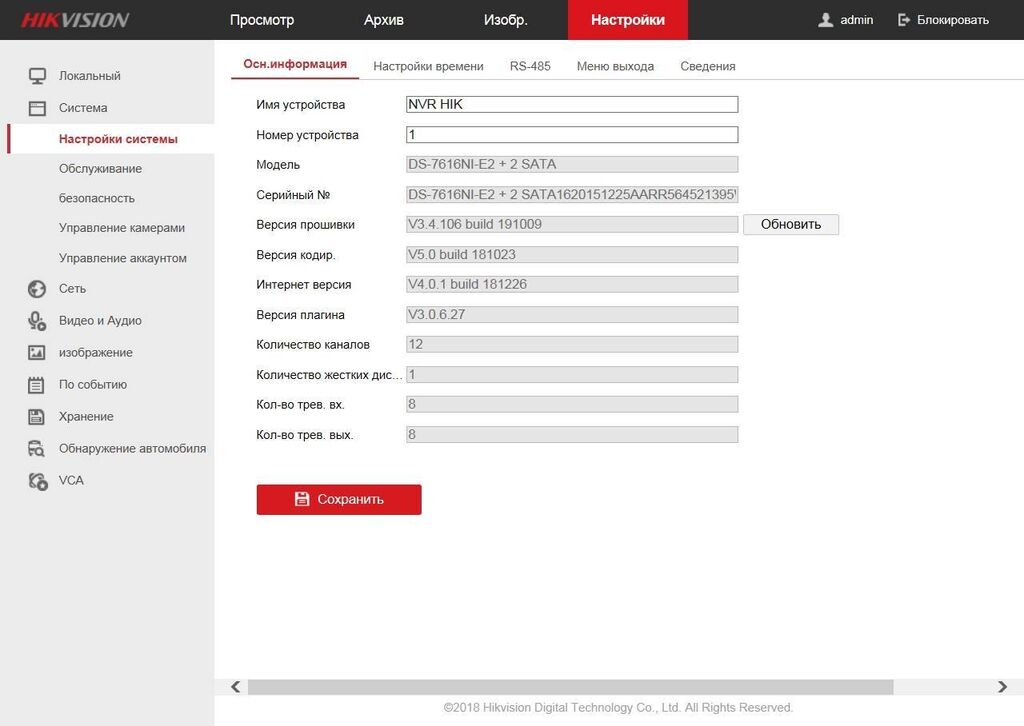This screenshot has height=726, width=1024.
Task: Open the Хранение floppy disk icon
Action: 37,417
